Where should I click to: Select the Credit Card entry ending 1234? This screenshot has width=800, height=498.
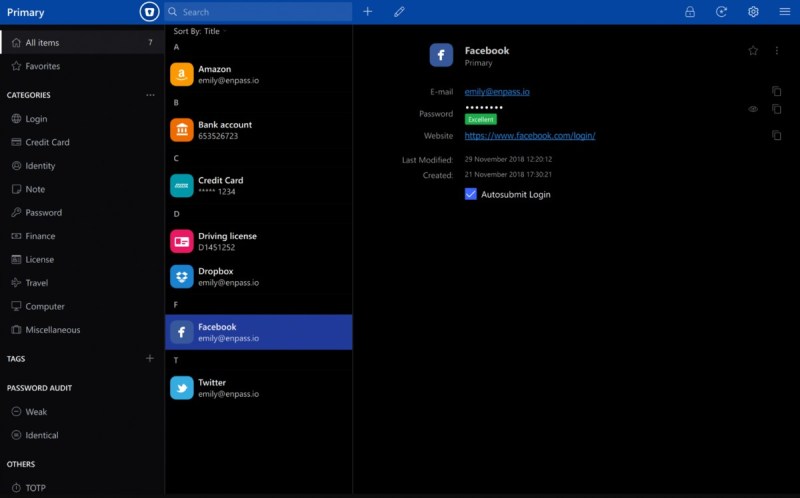tap(258, 186)
